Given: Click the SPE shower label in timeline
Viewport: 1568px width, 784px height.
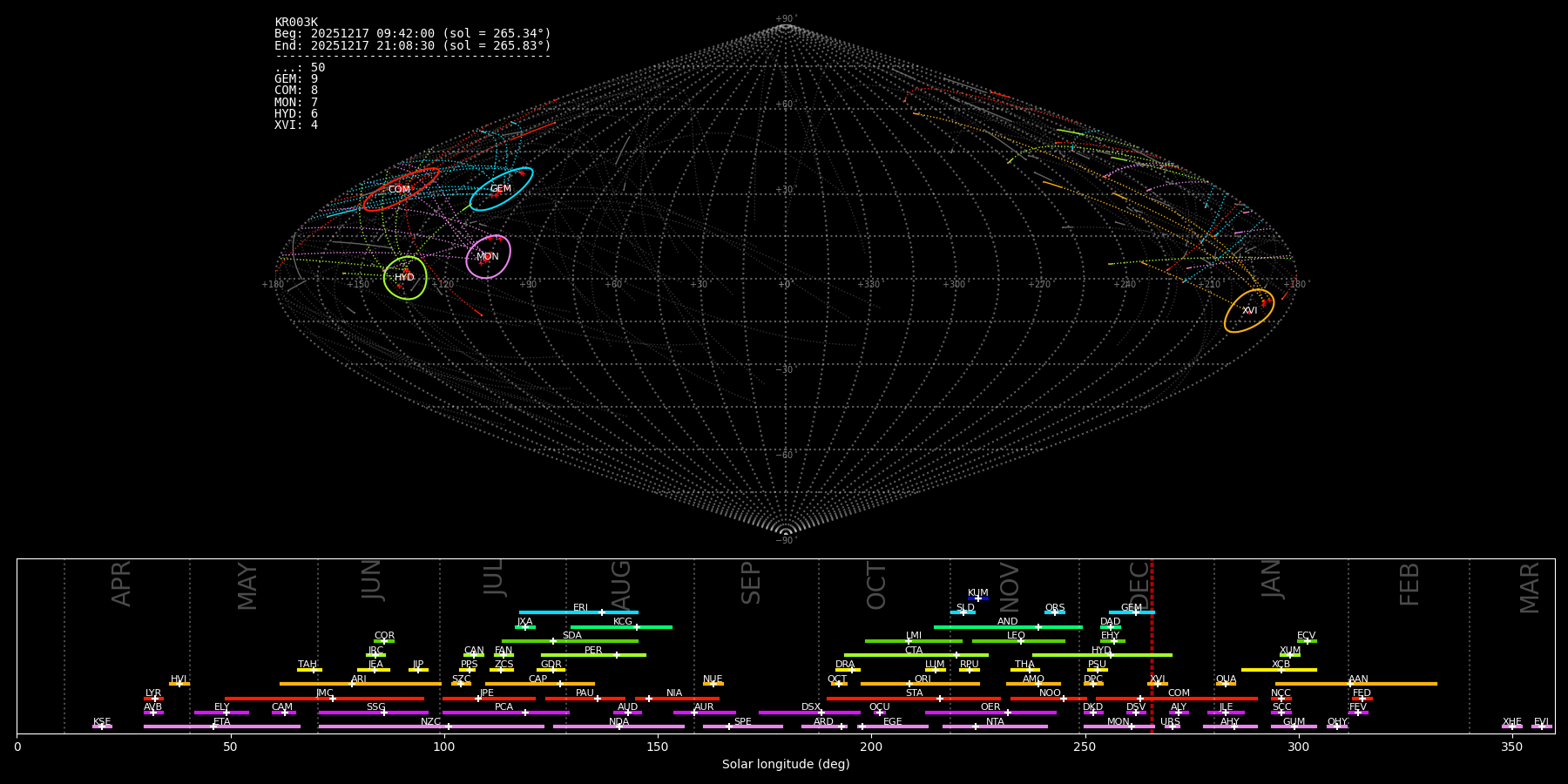Looking at the screenshot, I should [743, 722].
